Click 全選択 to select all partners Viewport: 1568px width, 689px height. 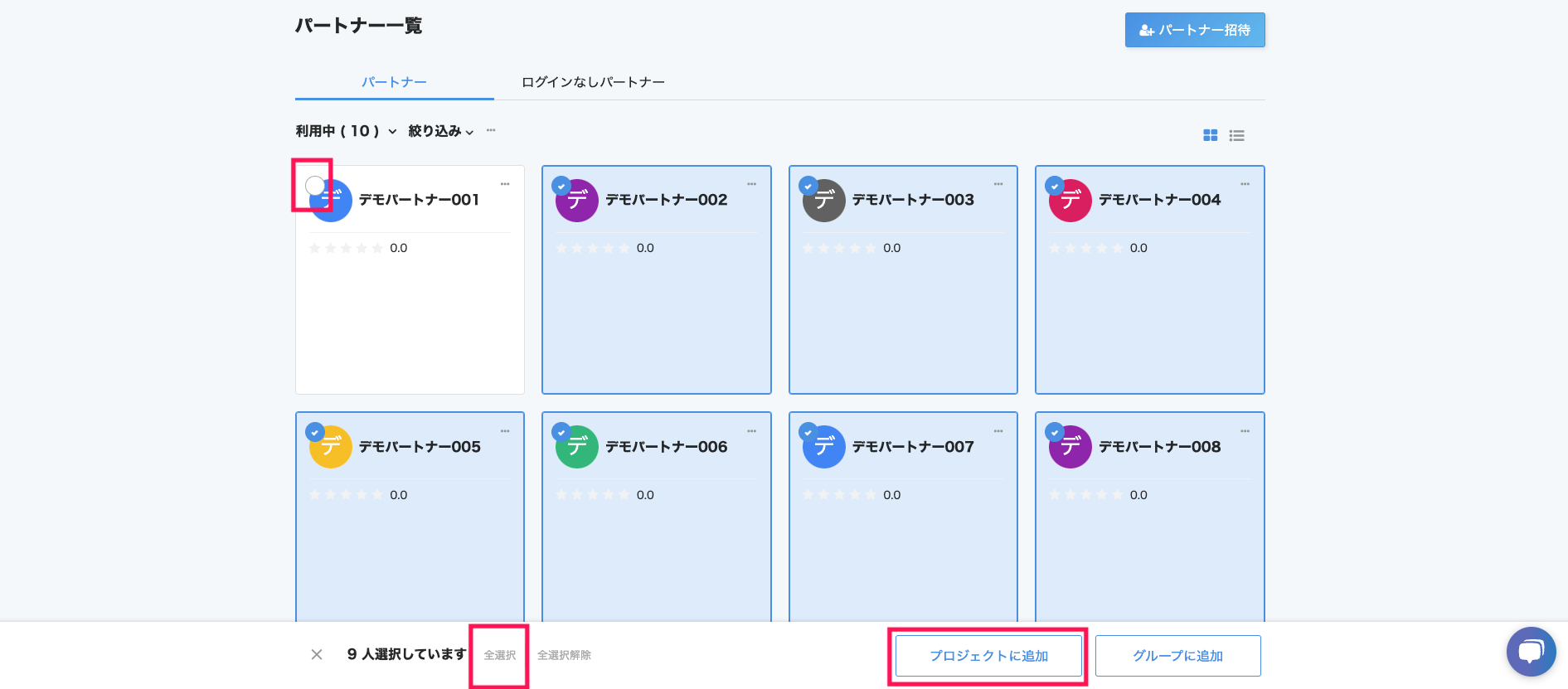click(x=500, y=655)
